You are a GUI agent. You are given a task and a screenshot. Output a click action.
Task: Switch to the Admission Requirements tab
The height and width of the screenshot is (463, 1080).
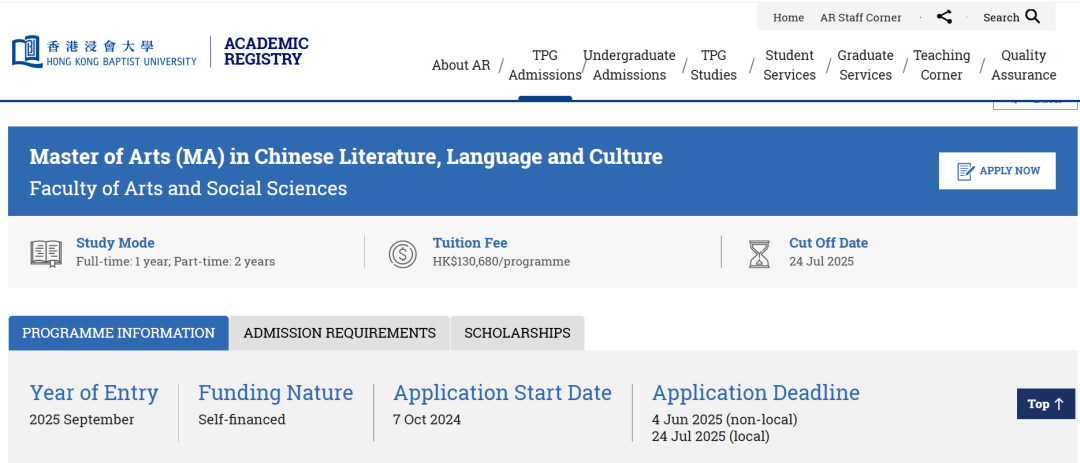click(x=340, y=333)
